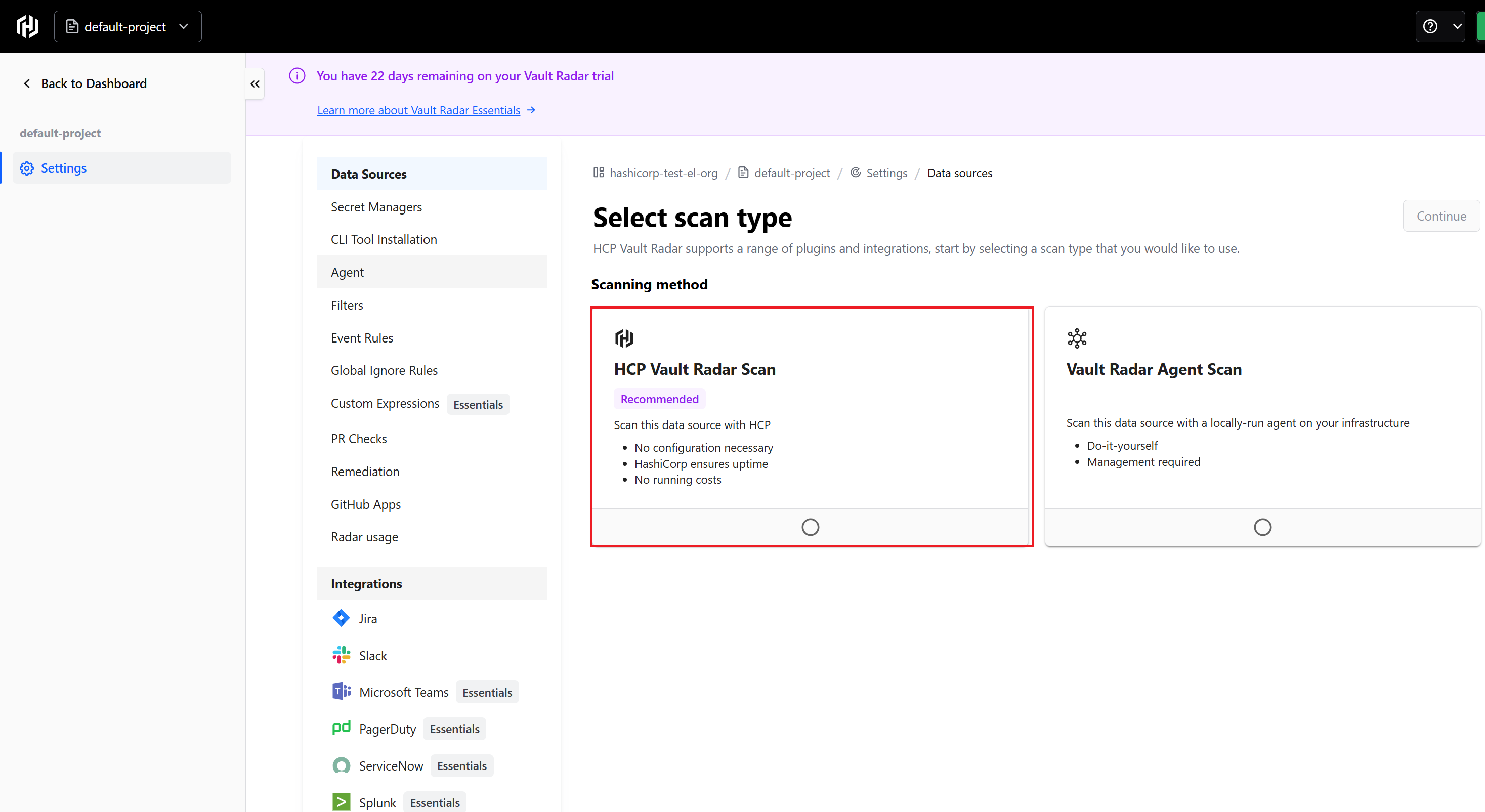Click the Continue button
This screenshot has width=1485, height=812.
click(1440, 216)
